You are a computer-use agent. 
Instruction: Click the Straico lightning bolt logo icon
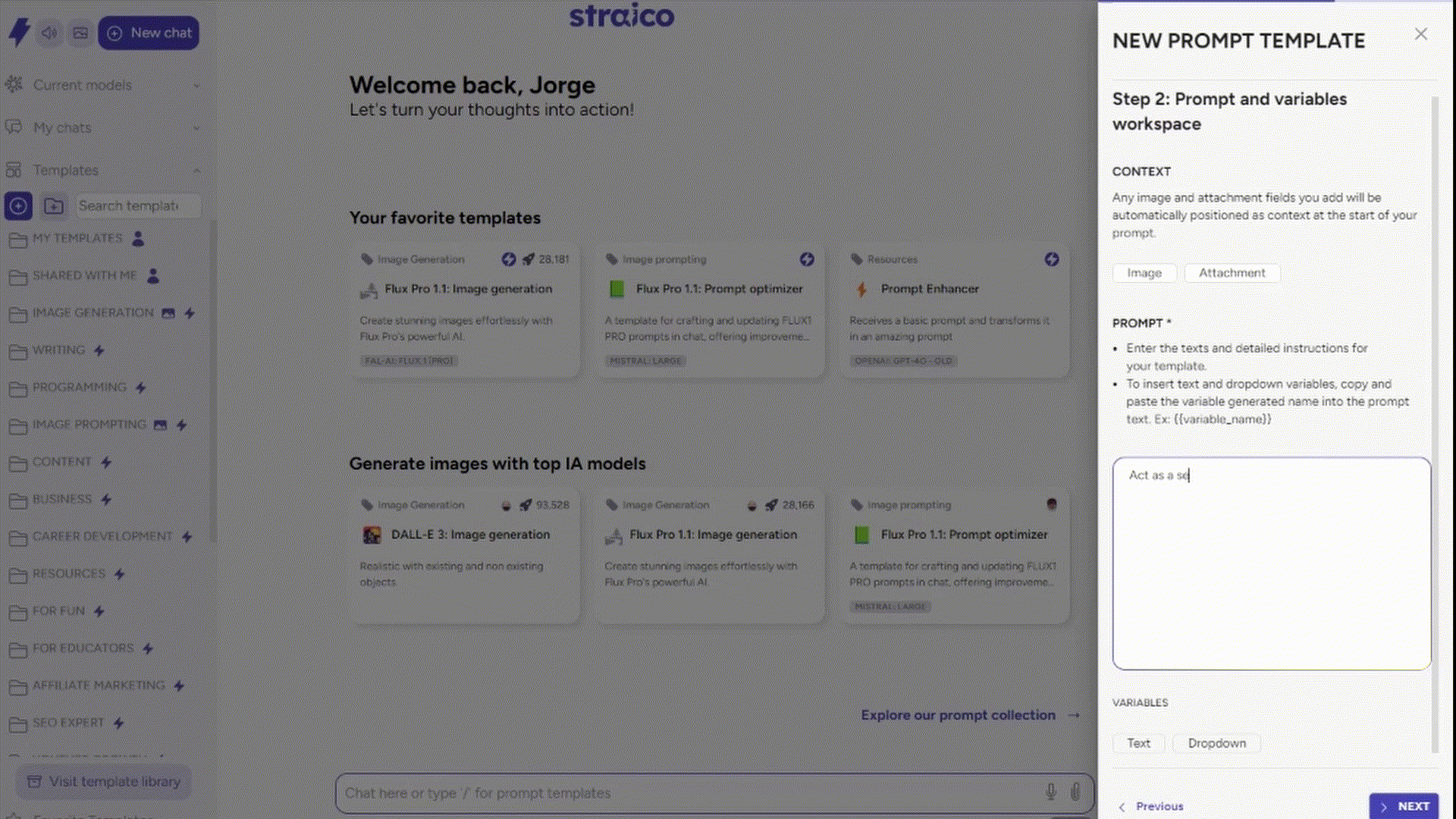(19, 32)
